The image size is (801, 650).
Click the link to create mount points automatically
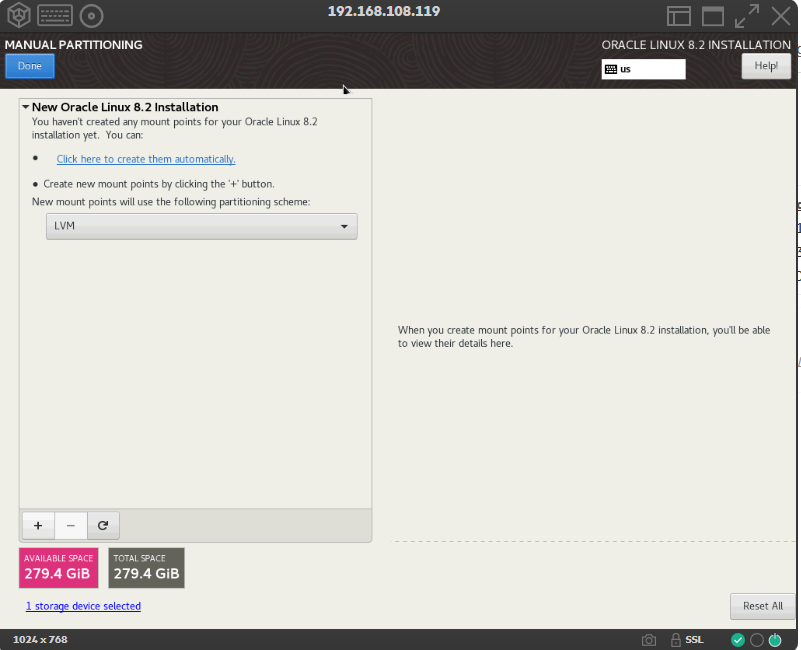coord(146,159)
